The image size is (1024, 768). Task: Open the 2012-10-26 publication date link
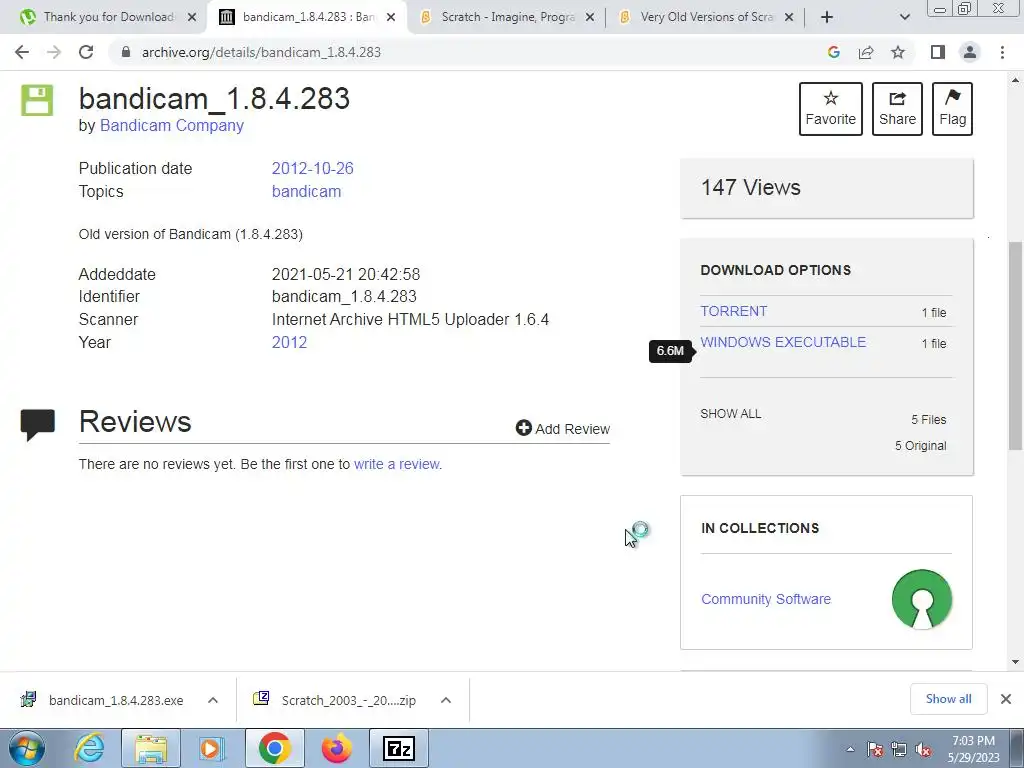pyautogui.click(x=312, y=168)
